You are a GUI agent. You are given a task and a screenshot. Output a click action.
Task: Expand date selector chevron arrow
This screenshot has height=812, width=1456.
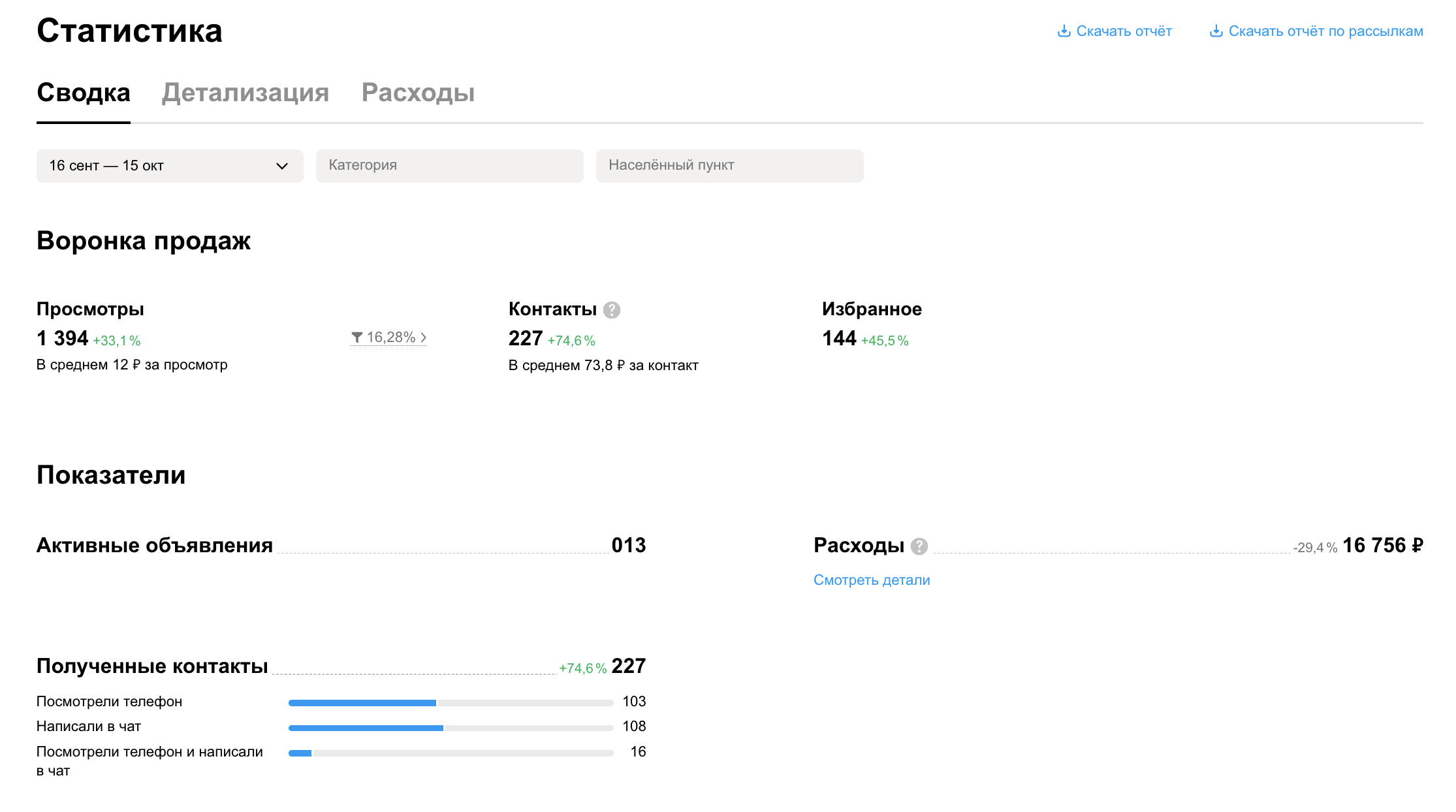282,166
